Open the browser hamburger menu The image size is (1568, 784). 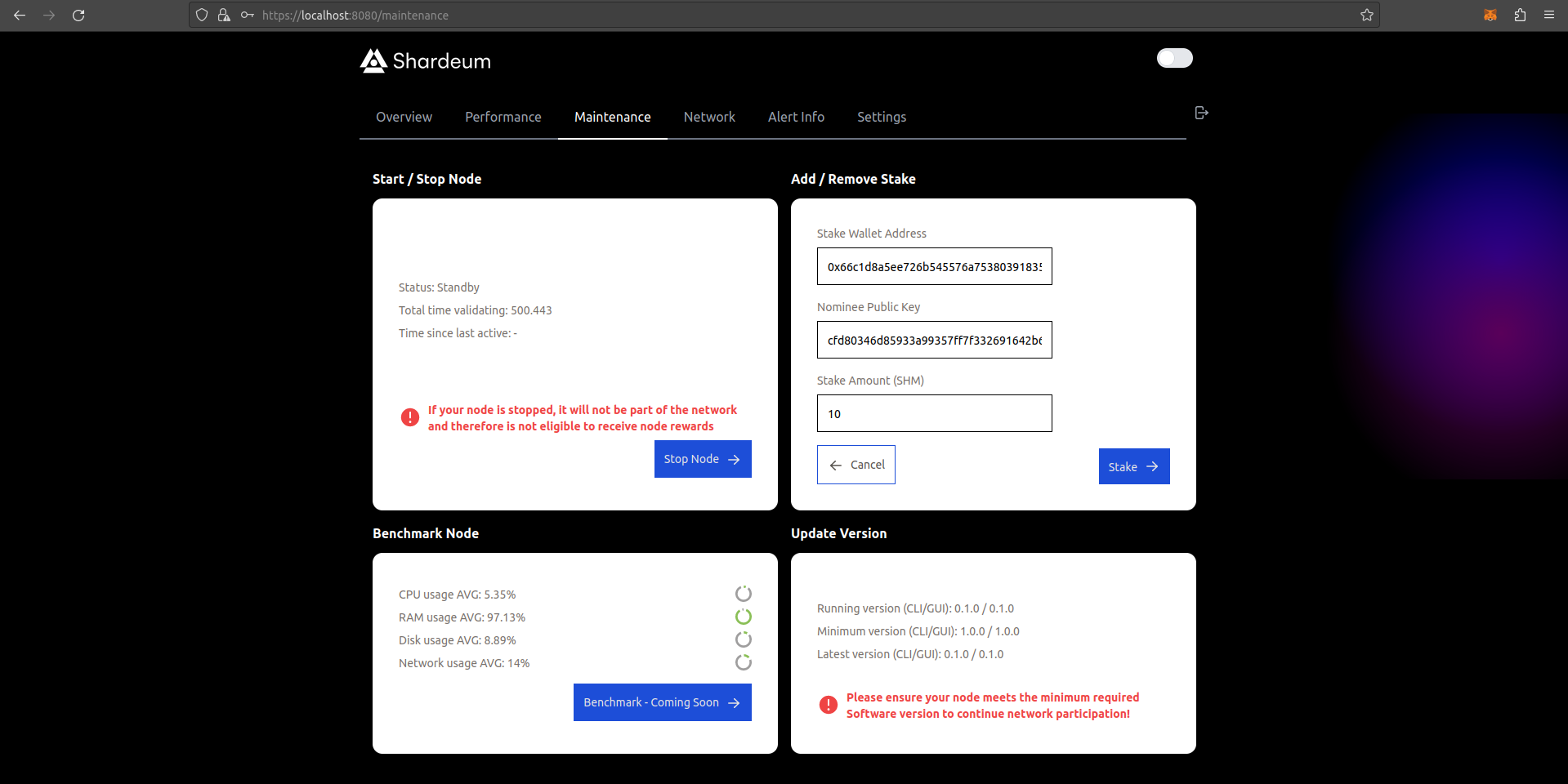point(1548,15)
